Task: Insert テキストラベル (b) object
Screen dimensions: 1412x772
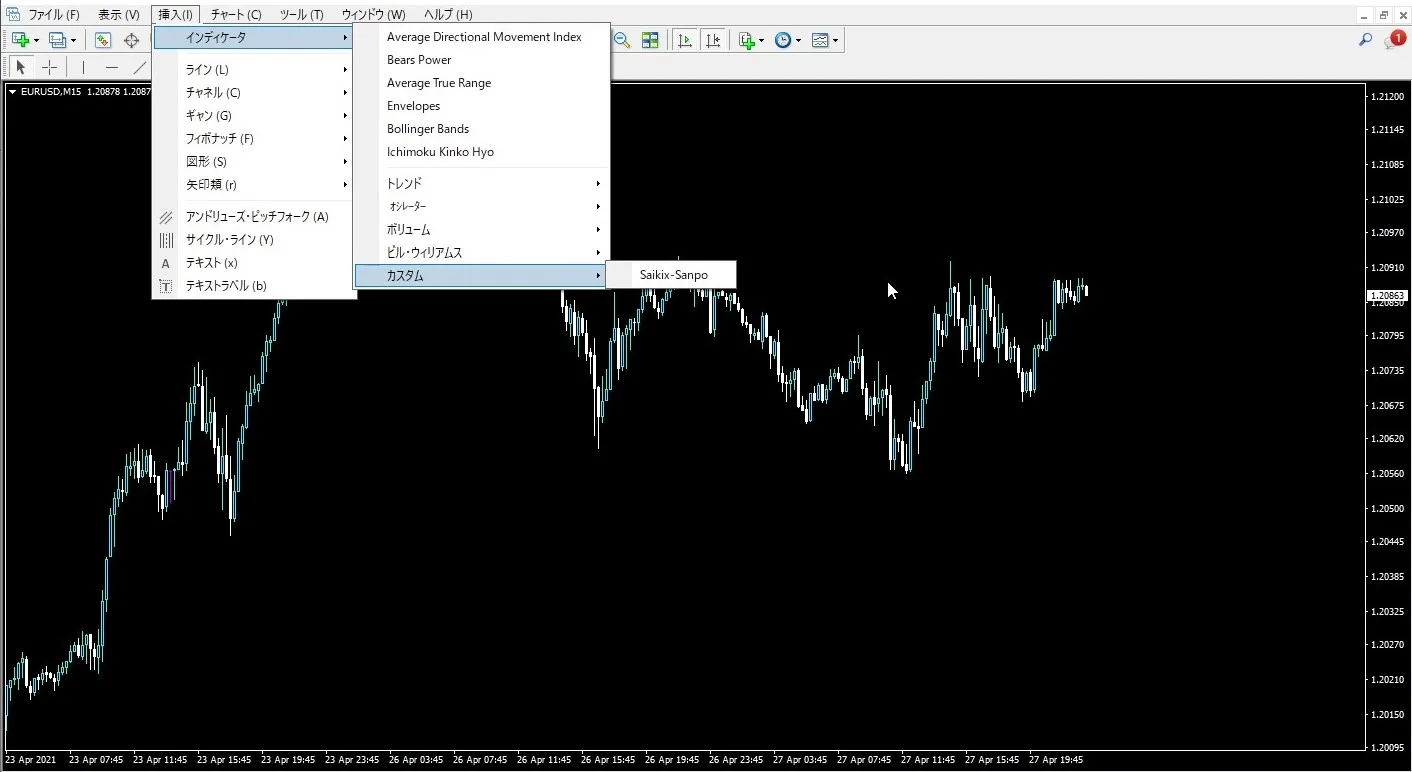Action: [226, 286]
